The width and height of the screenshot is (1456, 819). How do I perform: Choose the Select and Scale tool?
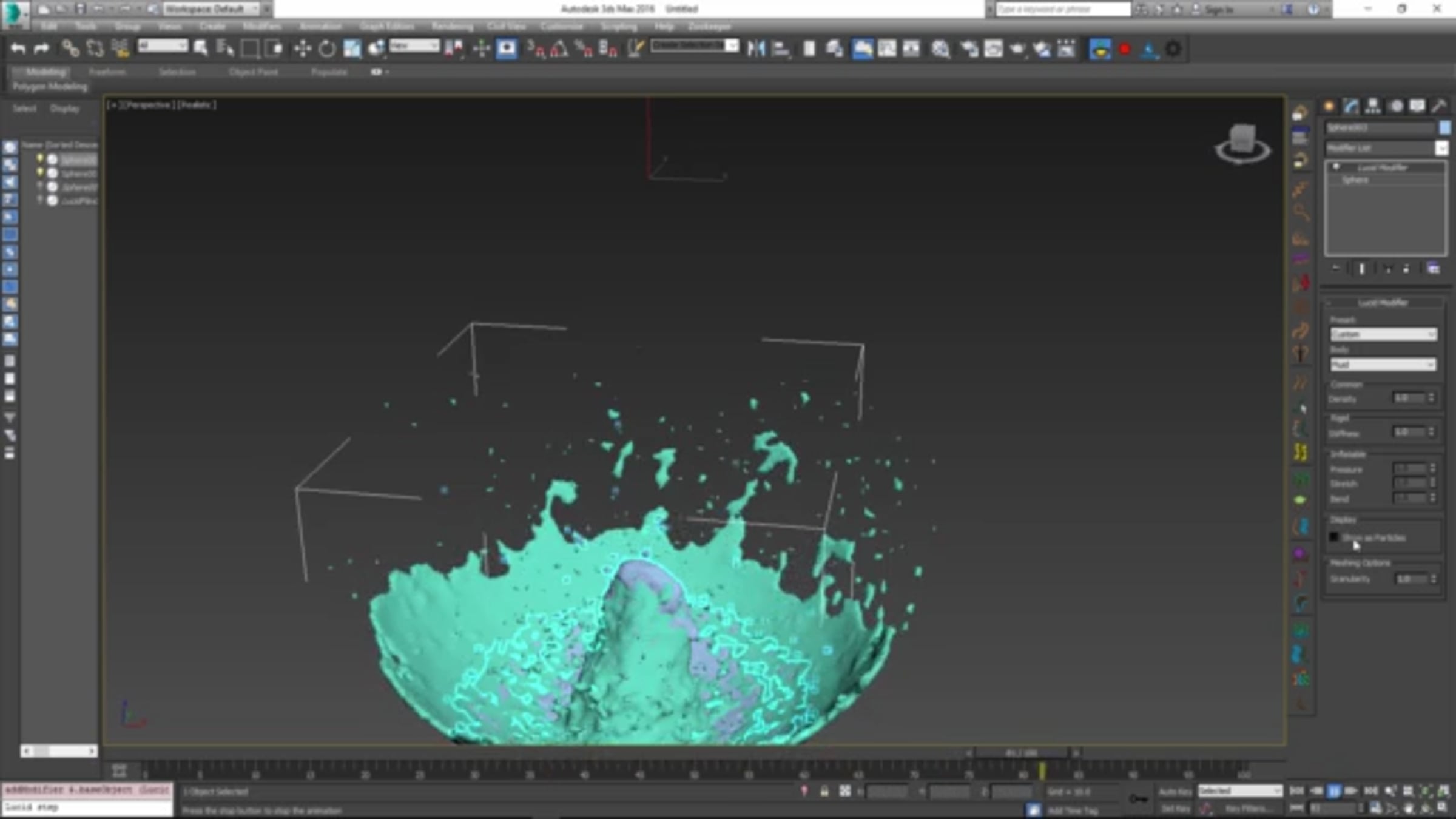click(x=352, y=49)
